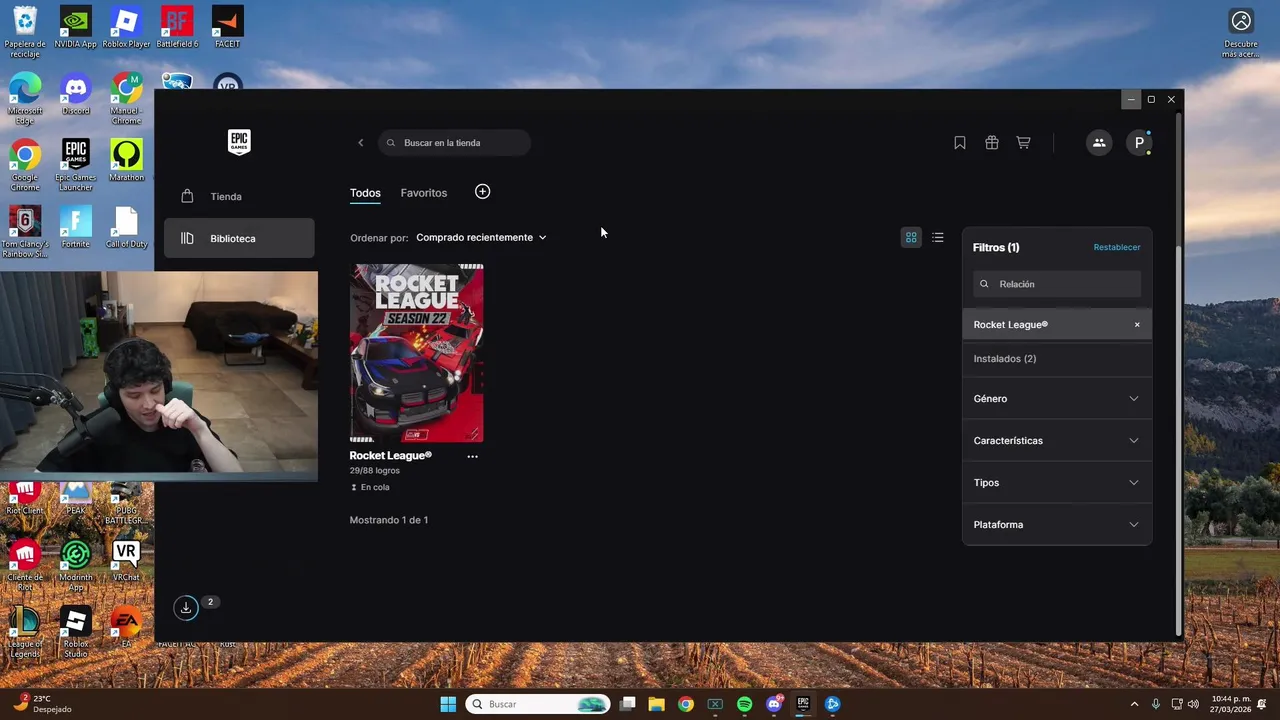Switch to the Favoritos tab

(x=424, y=193)
